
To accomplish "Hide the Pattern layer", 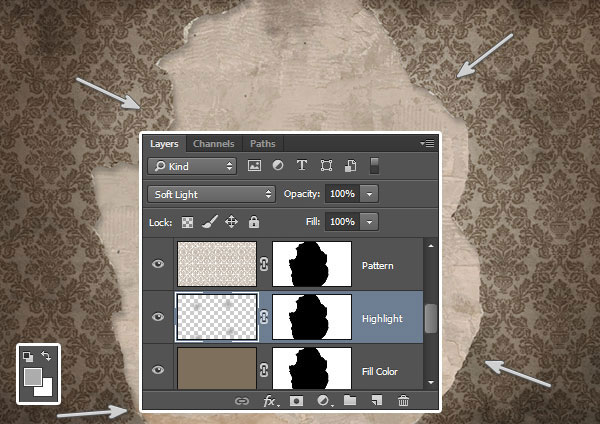I will point(157,266).
